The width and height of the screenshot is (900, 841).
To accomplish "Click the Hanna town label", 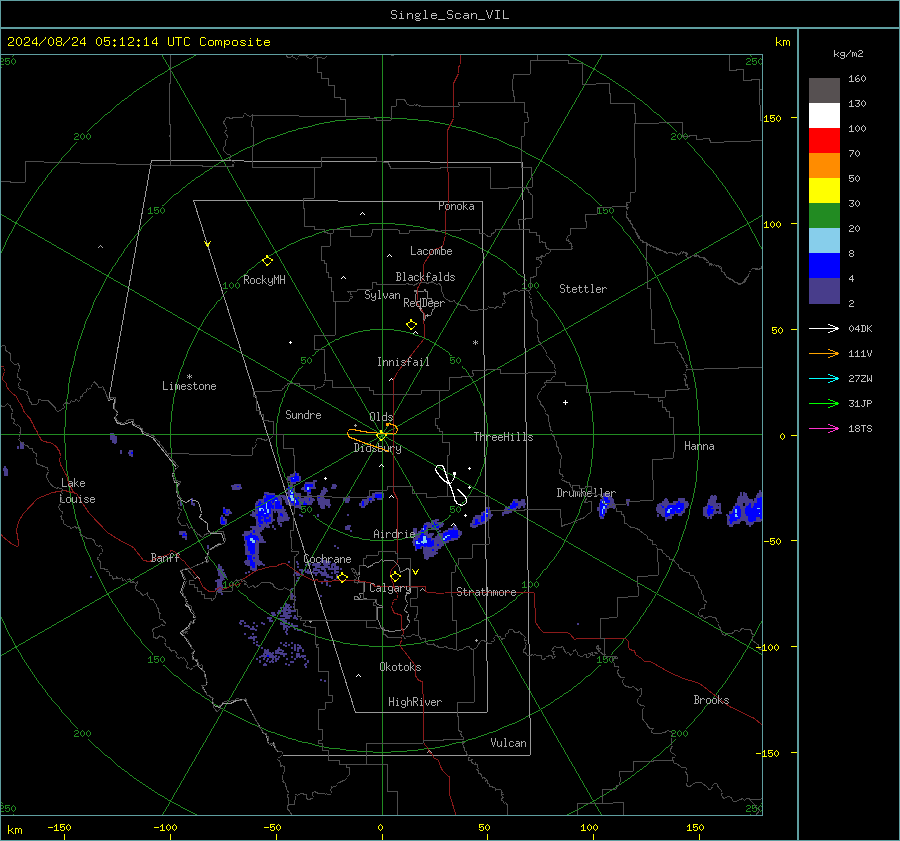I will pyautogui.click(x=699, y=446).
